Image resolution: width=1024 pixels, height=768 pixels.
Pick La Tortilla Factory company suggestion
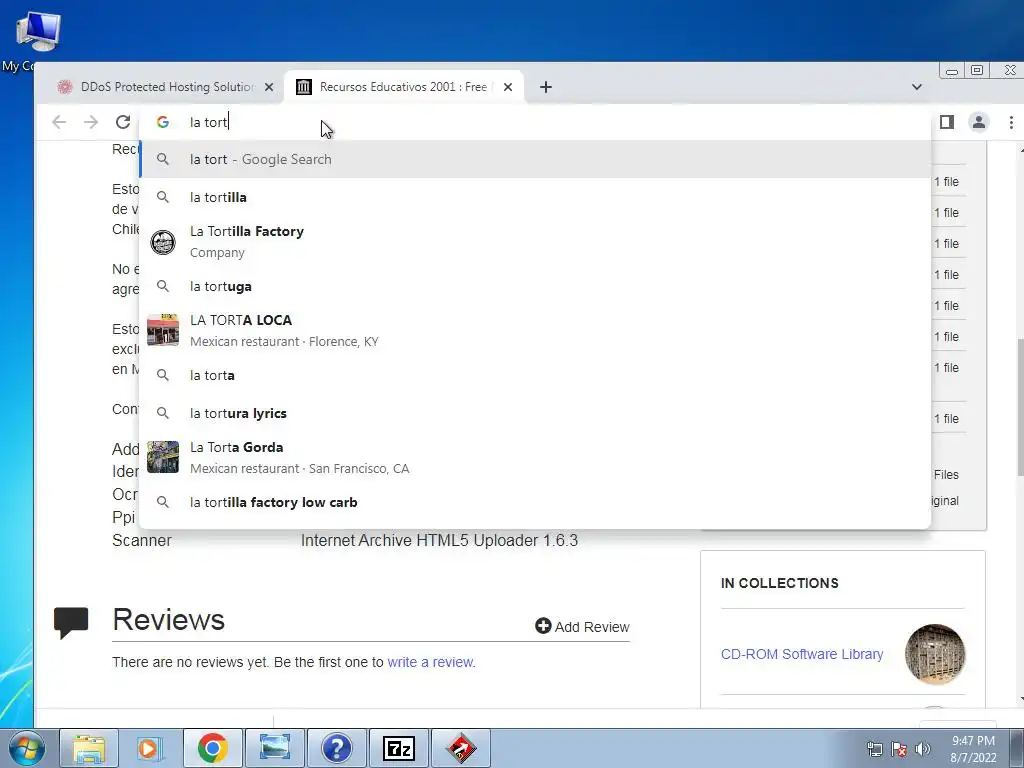(x=535, y=242)
